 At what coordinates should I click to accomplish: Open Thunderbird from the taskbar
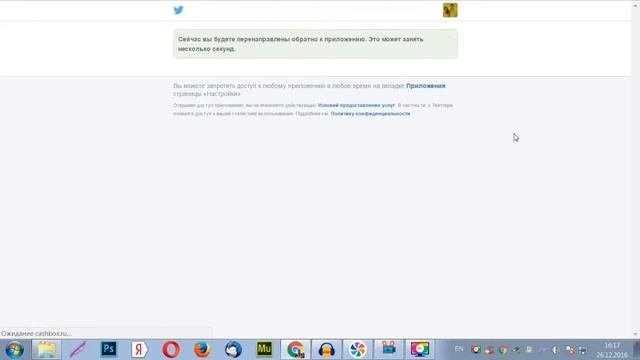233,350
